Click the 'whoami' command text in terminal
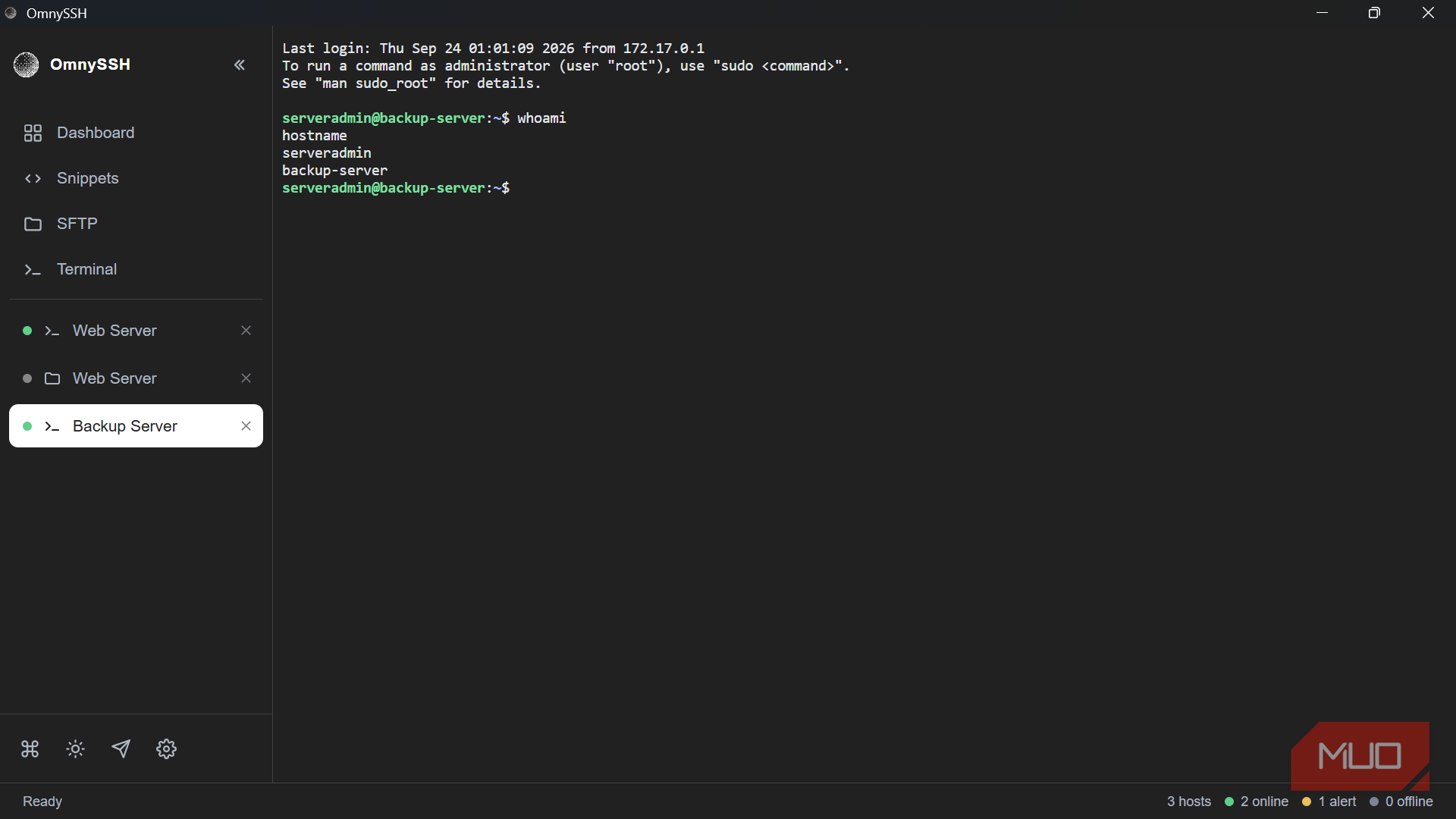 pyautogui.click(x=541, y=118)
